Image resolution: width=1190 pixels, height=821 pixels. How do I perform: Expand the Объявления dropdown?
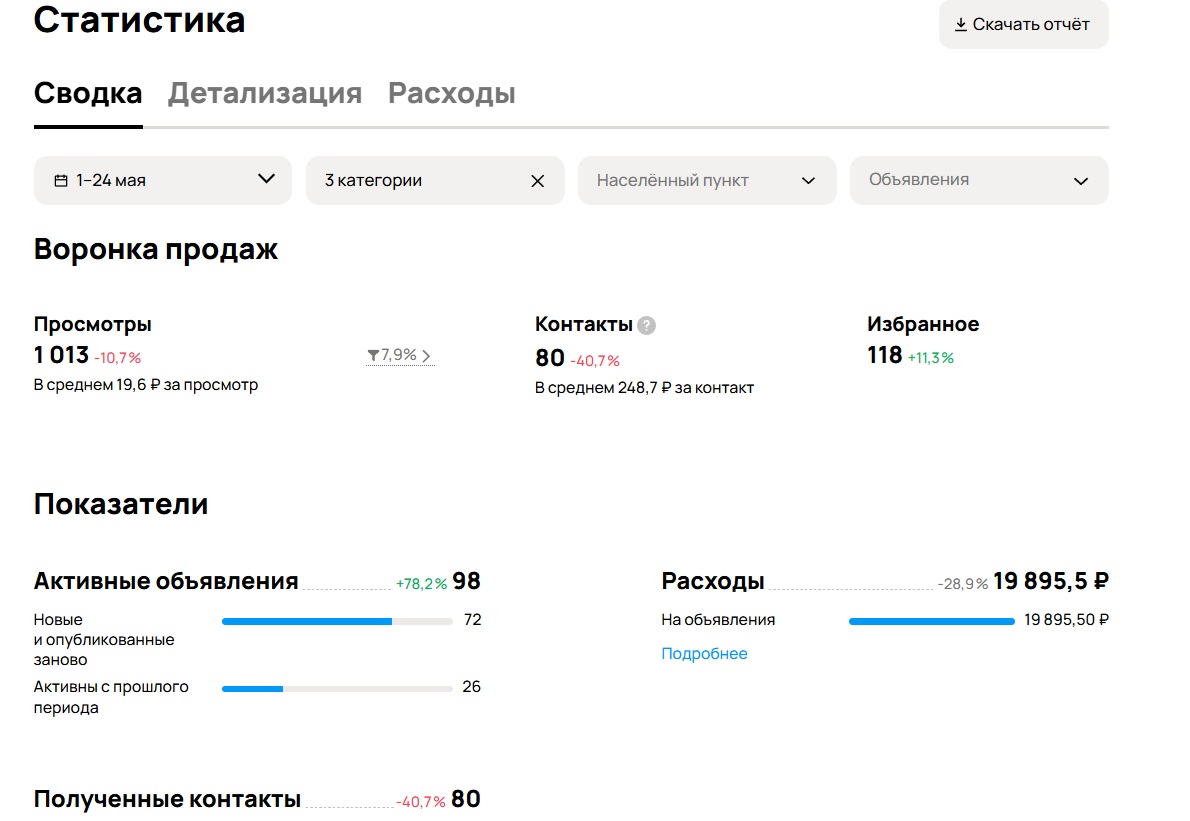979,181
